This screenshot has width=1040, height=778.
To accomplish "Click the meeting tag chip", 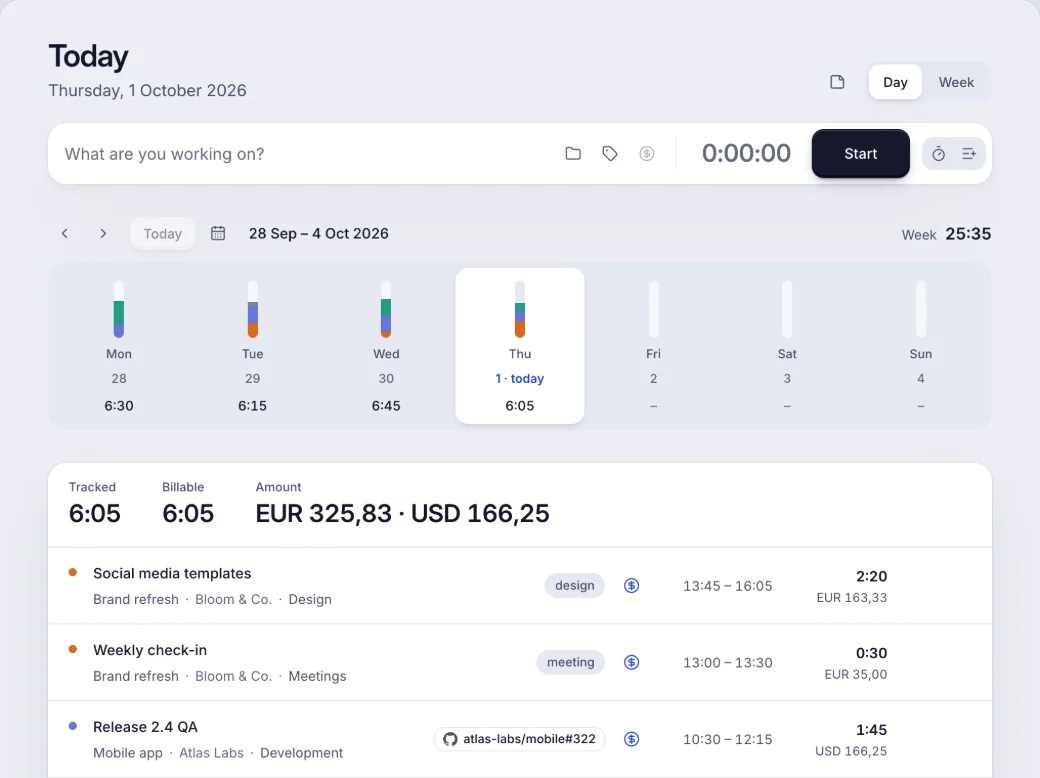I will tap(570, 662).
